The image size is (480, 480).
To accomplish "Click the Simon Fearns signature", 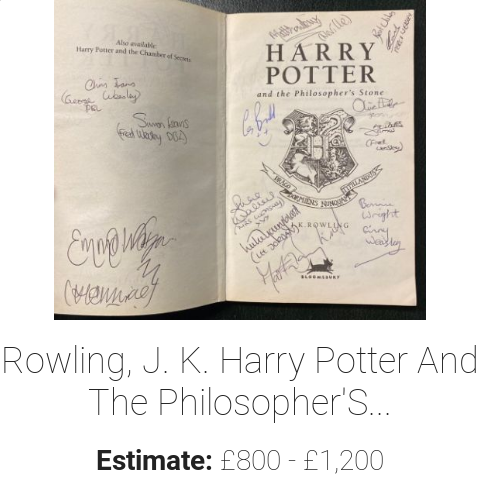I will [162, 121].
